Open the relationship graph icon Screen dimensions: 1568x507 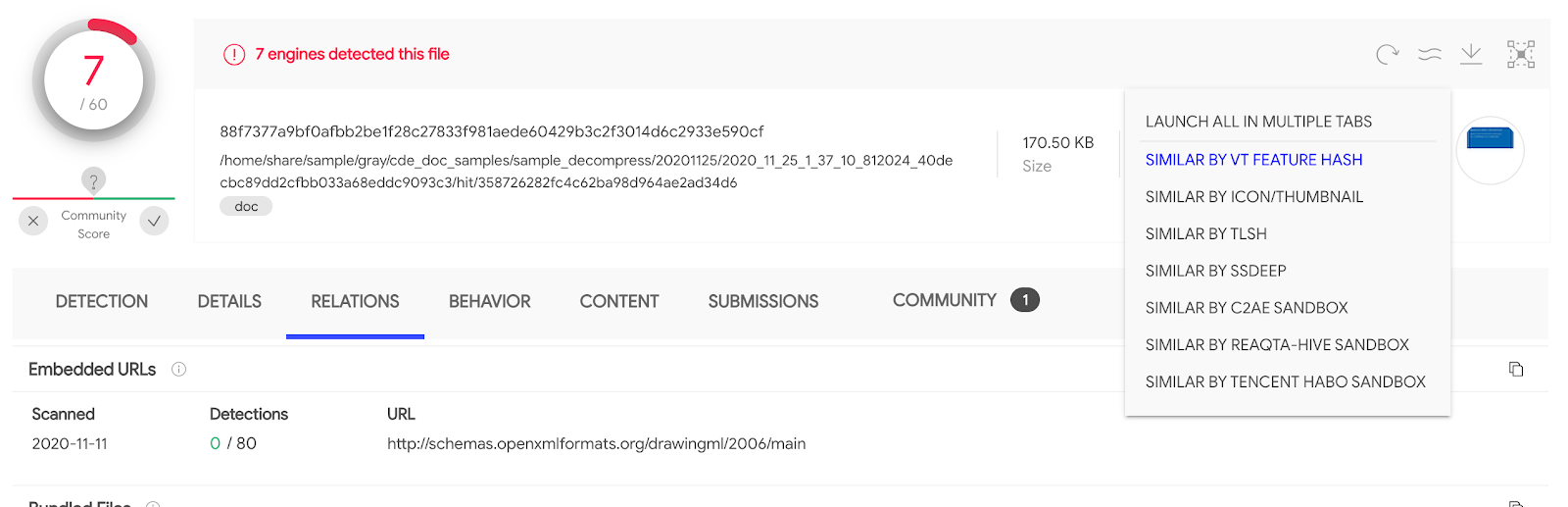tap(1521, 54)
